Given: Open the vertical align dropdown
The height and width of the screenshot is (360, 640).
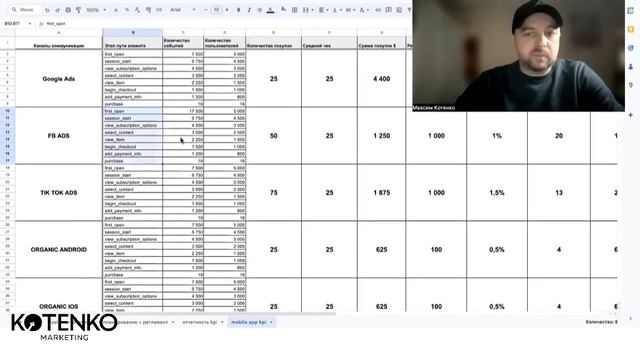Looking at the screenshot, I should pyautogui.click(x=337, y=10).
